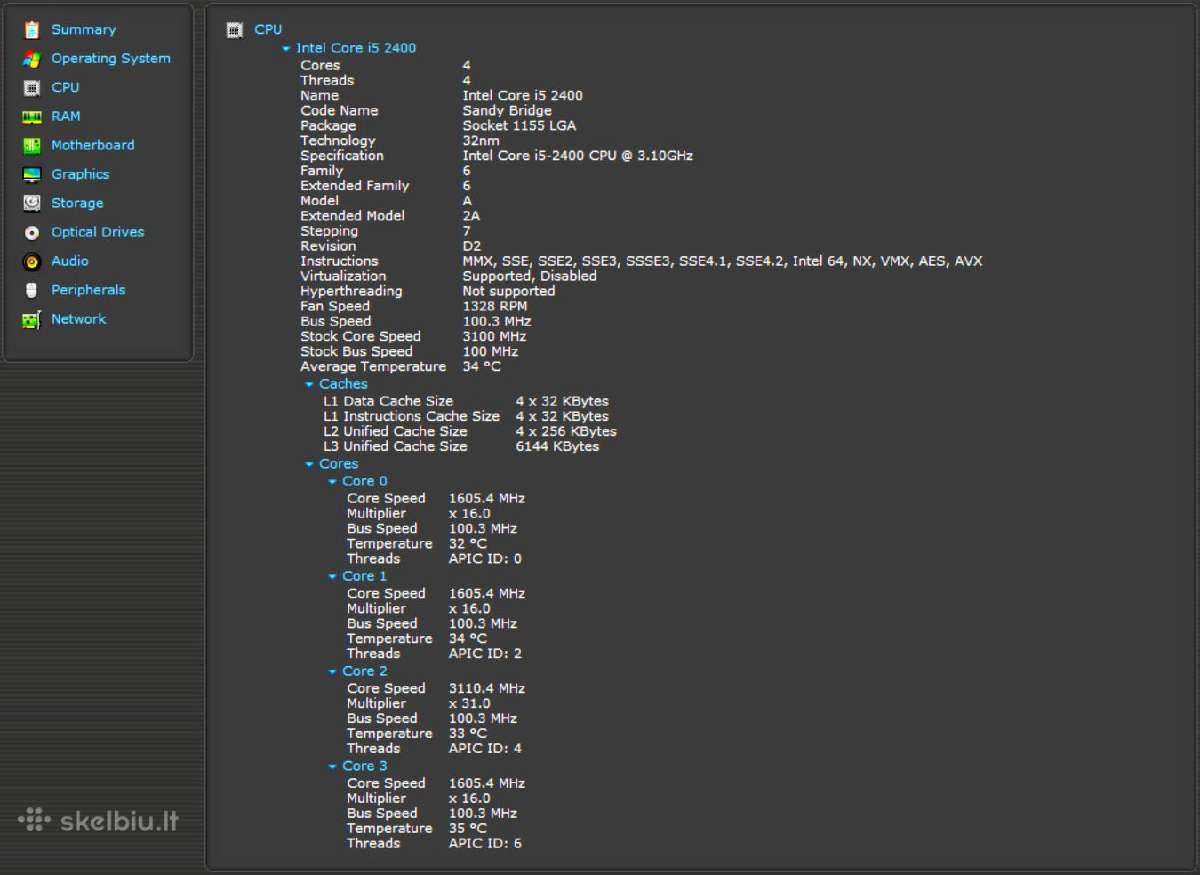Image resolution: width=1200 pixels, height=875 pixels.
Task: Click the Audio speaker icon
Action: [x=32, y=262]
